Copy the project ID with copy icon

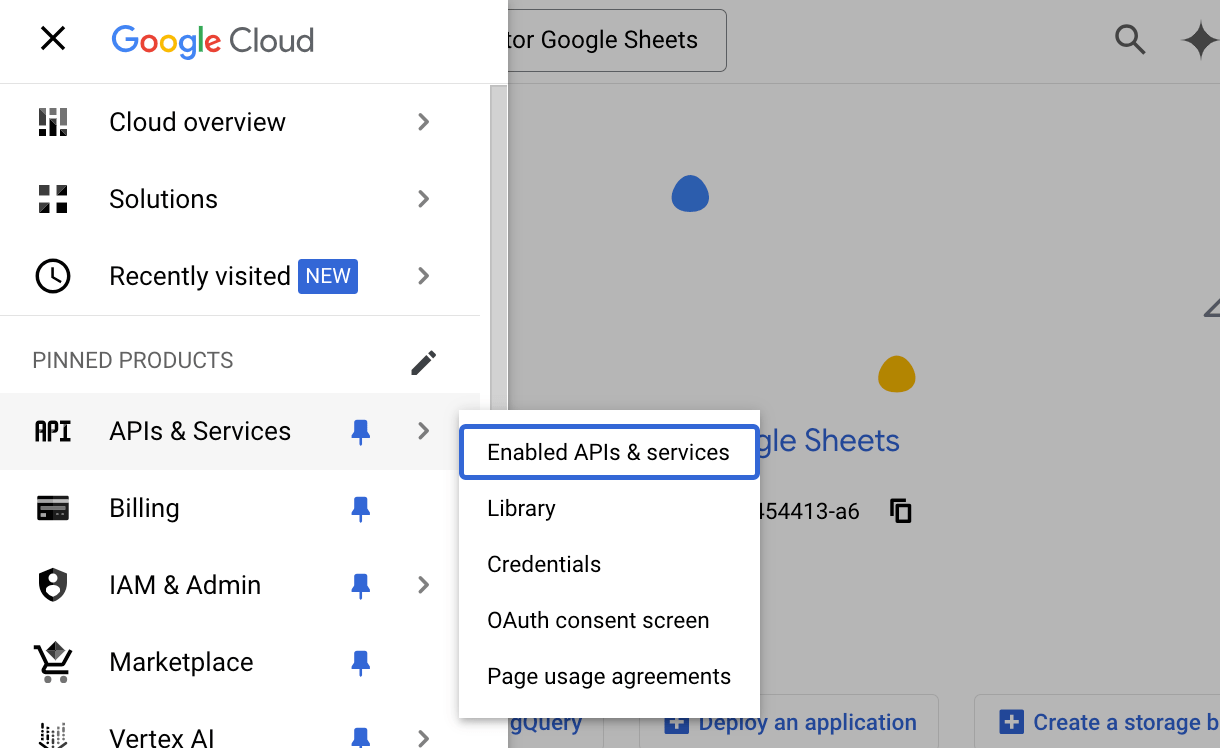[901, 511]
